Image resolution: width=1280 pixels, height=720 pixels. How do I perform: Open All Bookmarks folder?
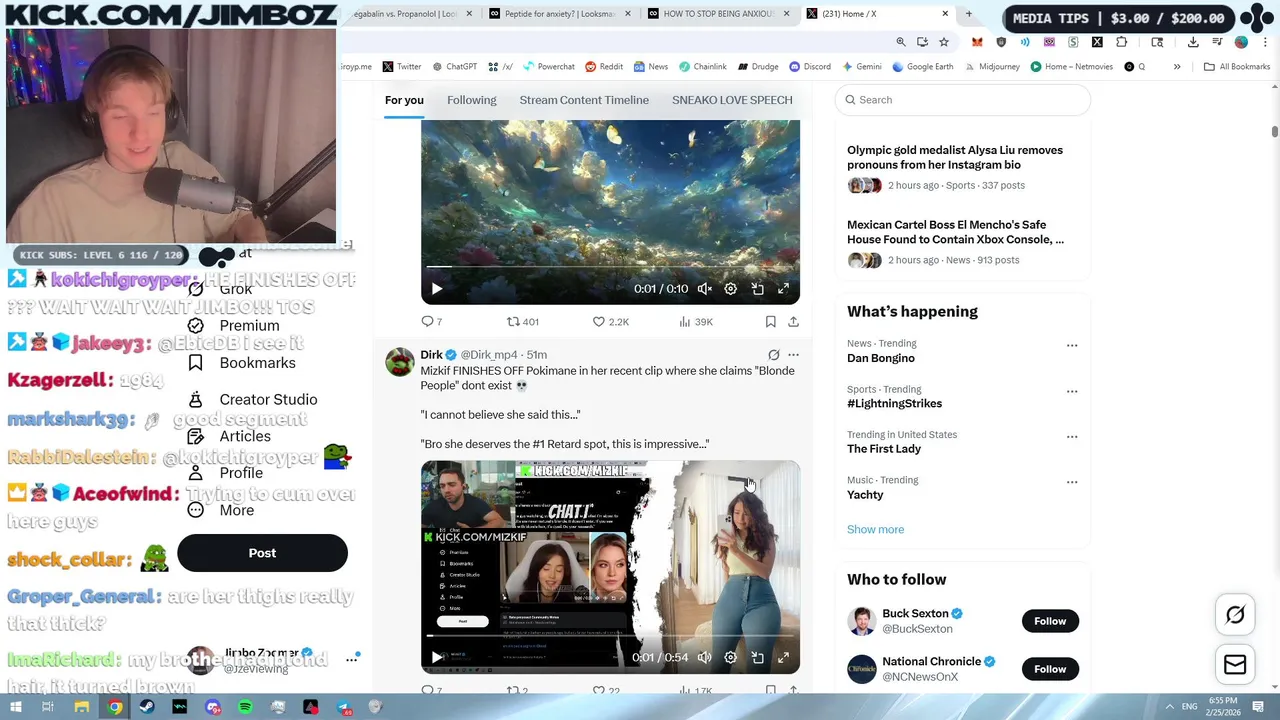click(1237, 67)
